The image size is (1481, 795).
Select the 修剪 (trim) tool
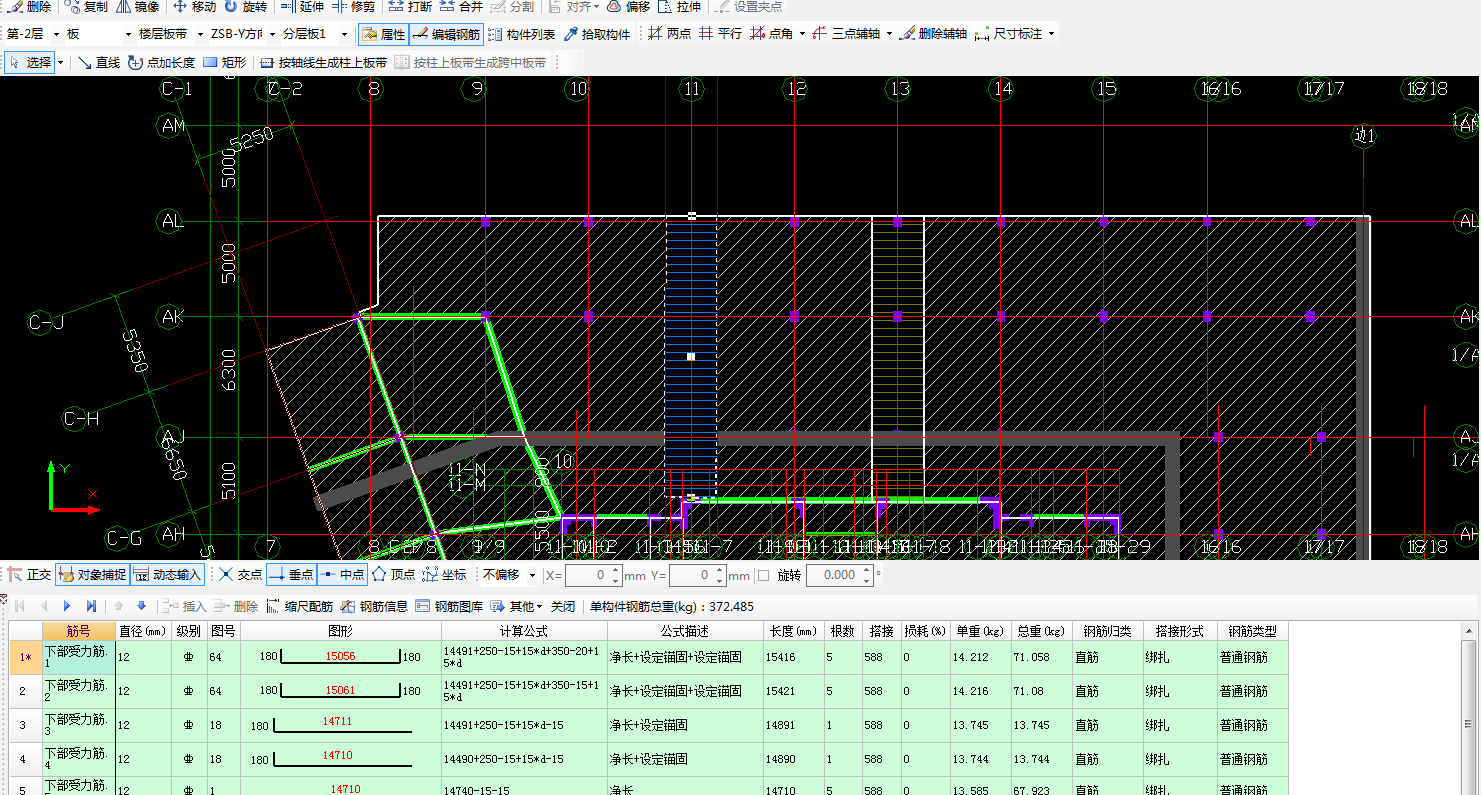(353, 6)
